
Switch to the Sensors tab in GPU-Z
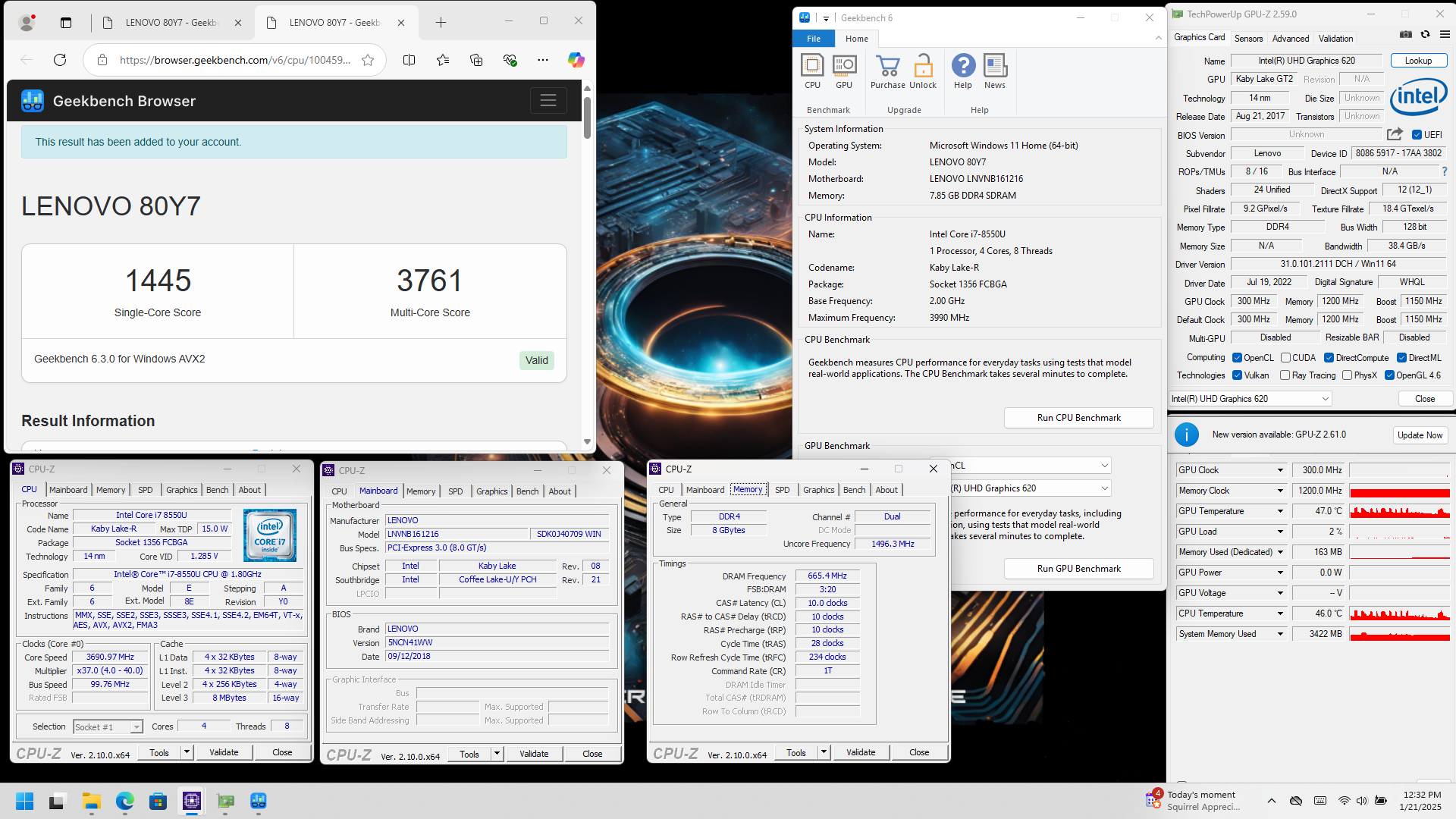[x=1248, y=38]
